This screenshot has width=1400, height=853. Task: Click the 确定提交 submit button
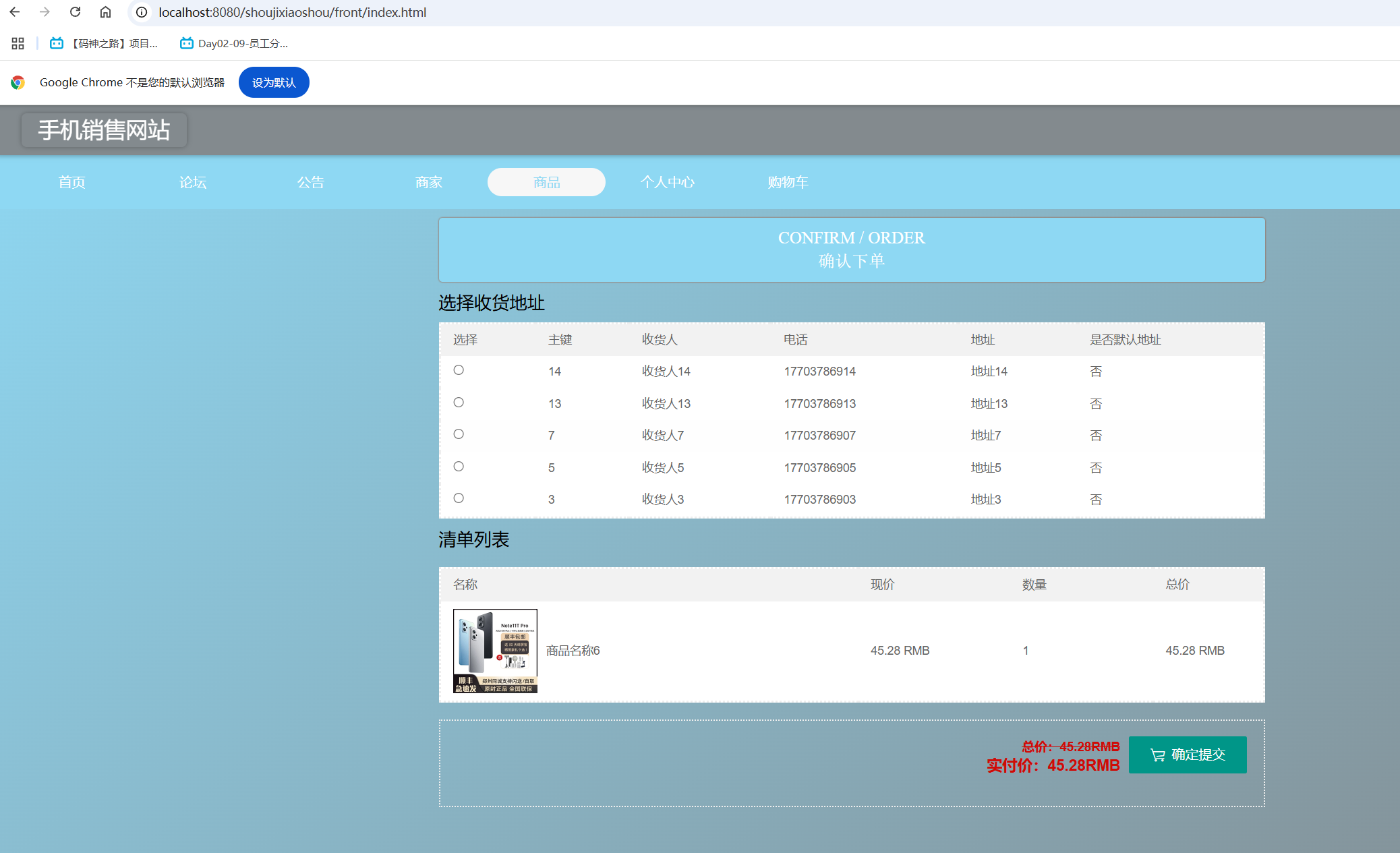coord(1187,755)
